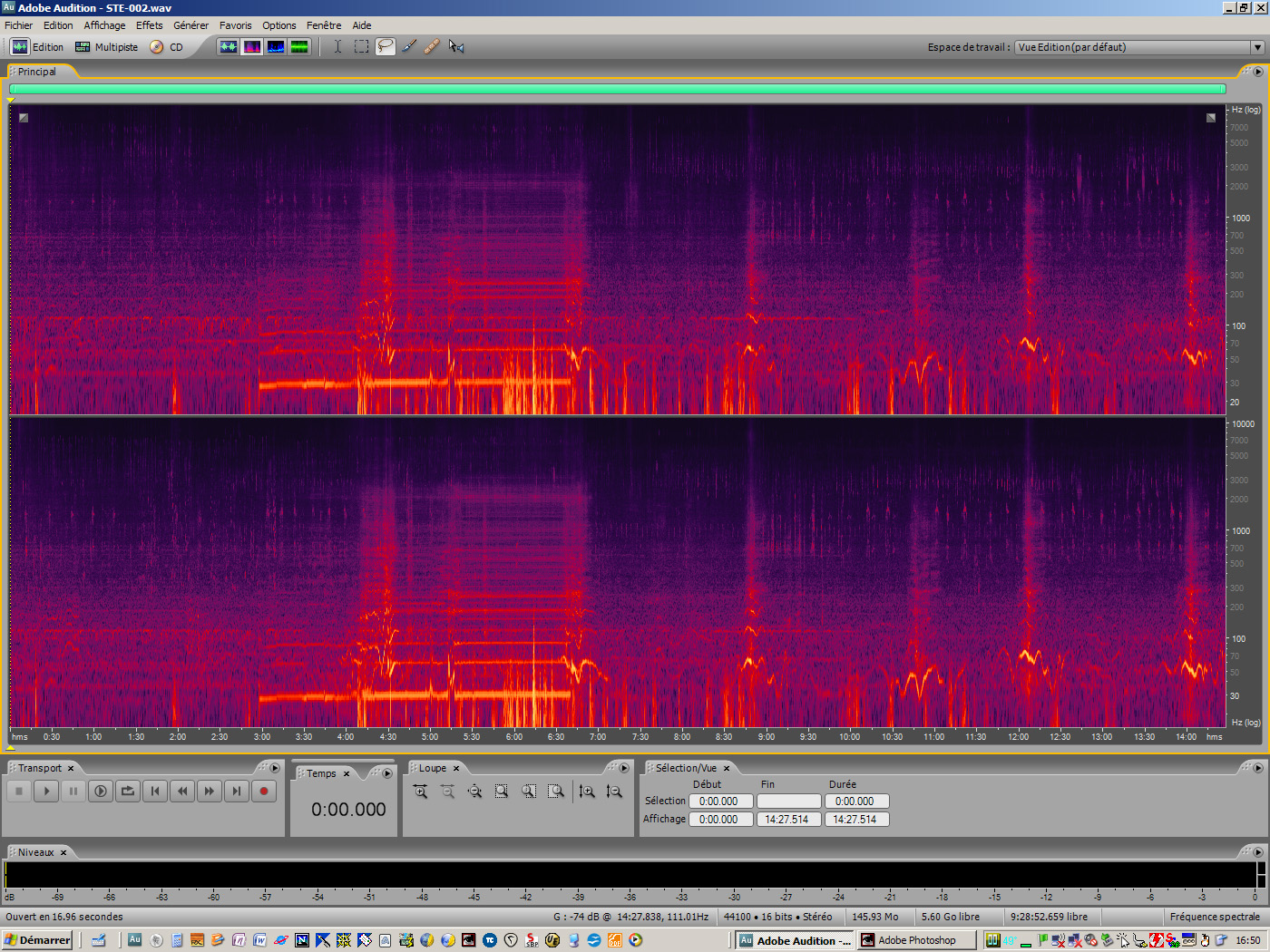Image resolution: width=1270 pixels, height=952 pixels.
Task: Switch to Spectral Frequency display
Action: click(251, 46)
